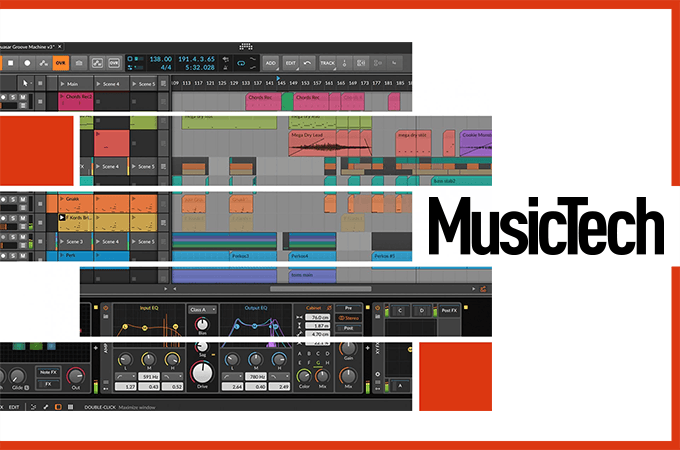This screenshot has width=680, height=450.
Task: Click the arranger horizontal scrollbar thumb
Action: point(320,289)
